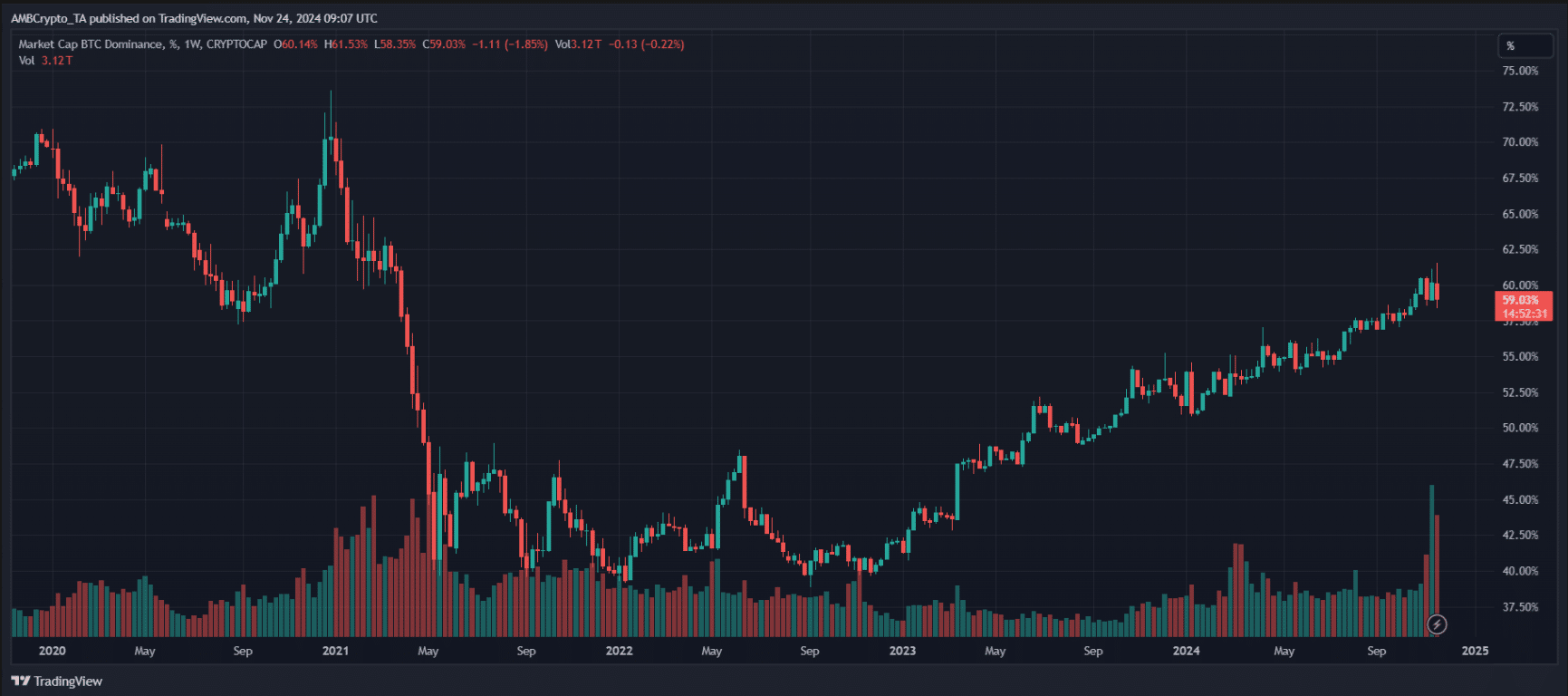Image resolution: width=1568 pixels, height=696 pixels.
Task: Click the 72.50% price axis label
Action: (1520, 107)
